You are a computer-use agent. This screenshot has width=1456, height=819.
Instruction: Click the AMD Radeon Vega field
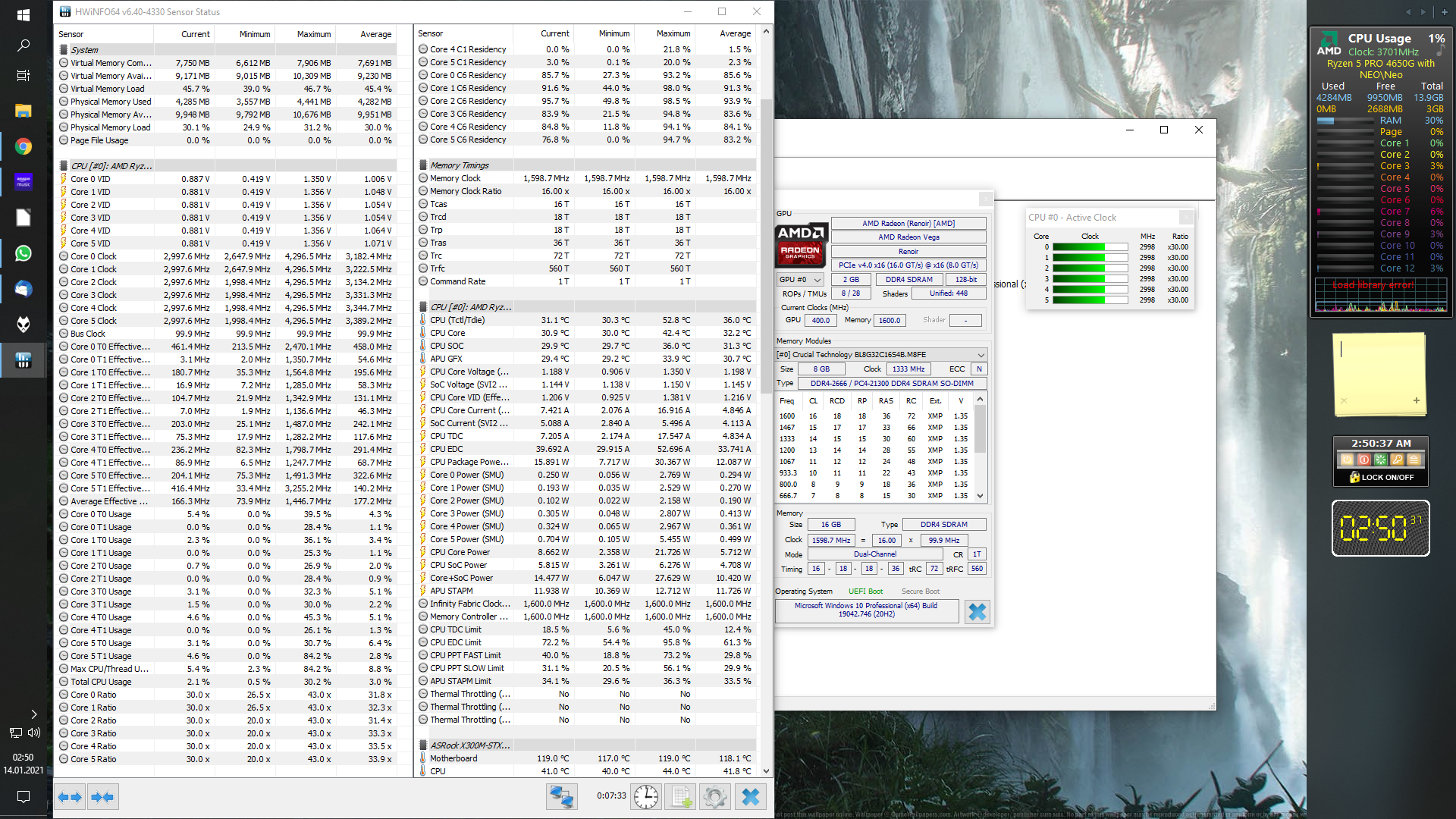[x=908, y=237]
